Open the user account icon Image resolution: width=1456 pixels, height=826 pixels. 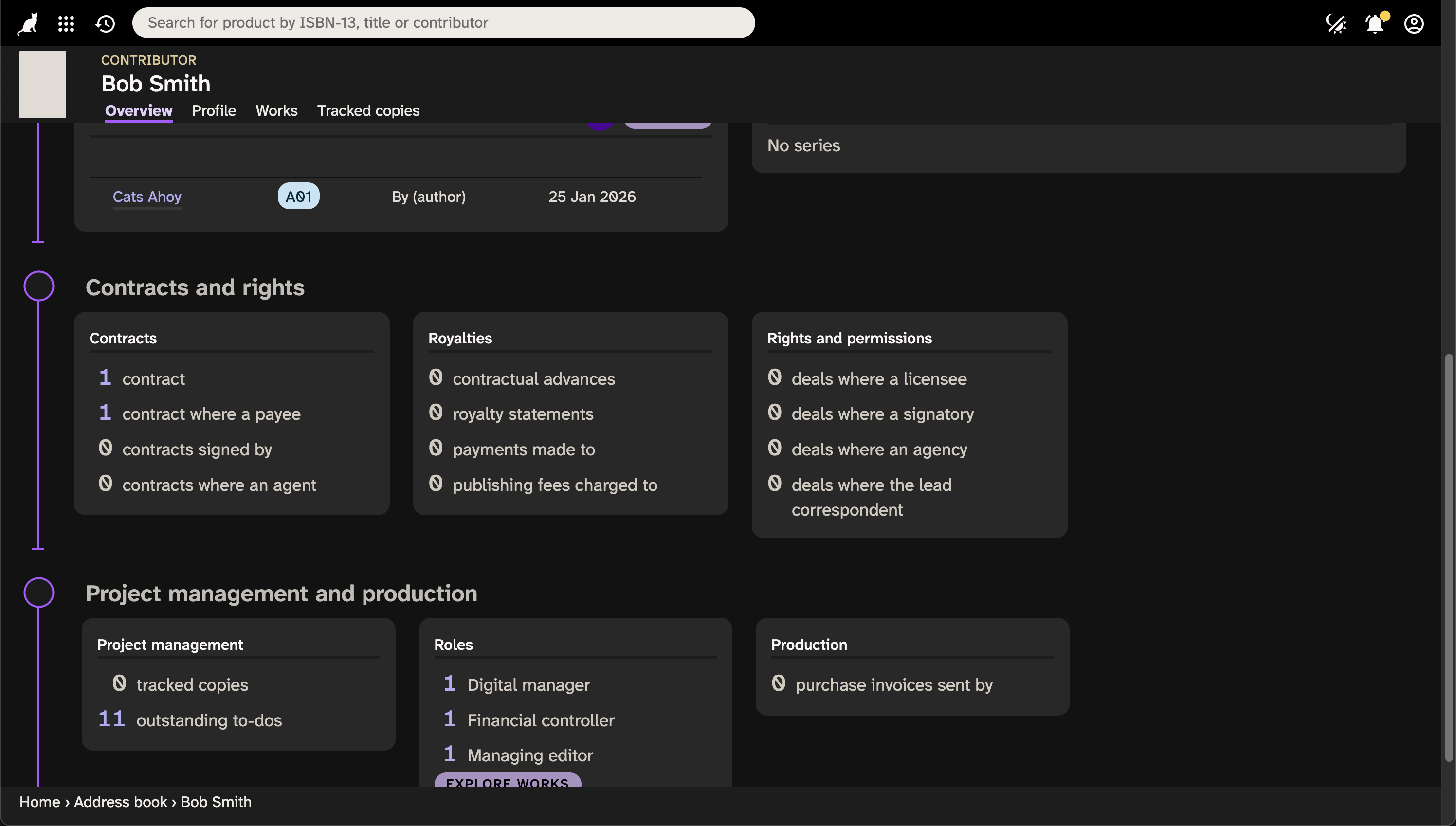[1414, 23]
